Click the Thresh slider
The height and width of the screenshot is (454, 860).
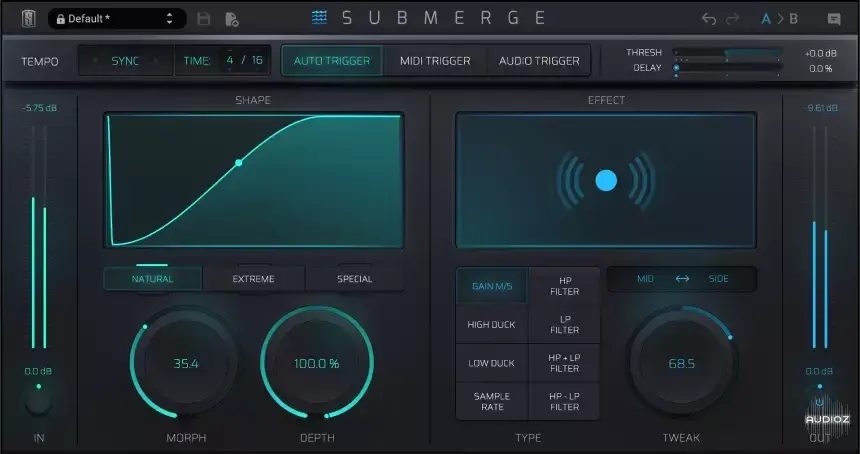point(726,52)
